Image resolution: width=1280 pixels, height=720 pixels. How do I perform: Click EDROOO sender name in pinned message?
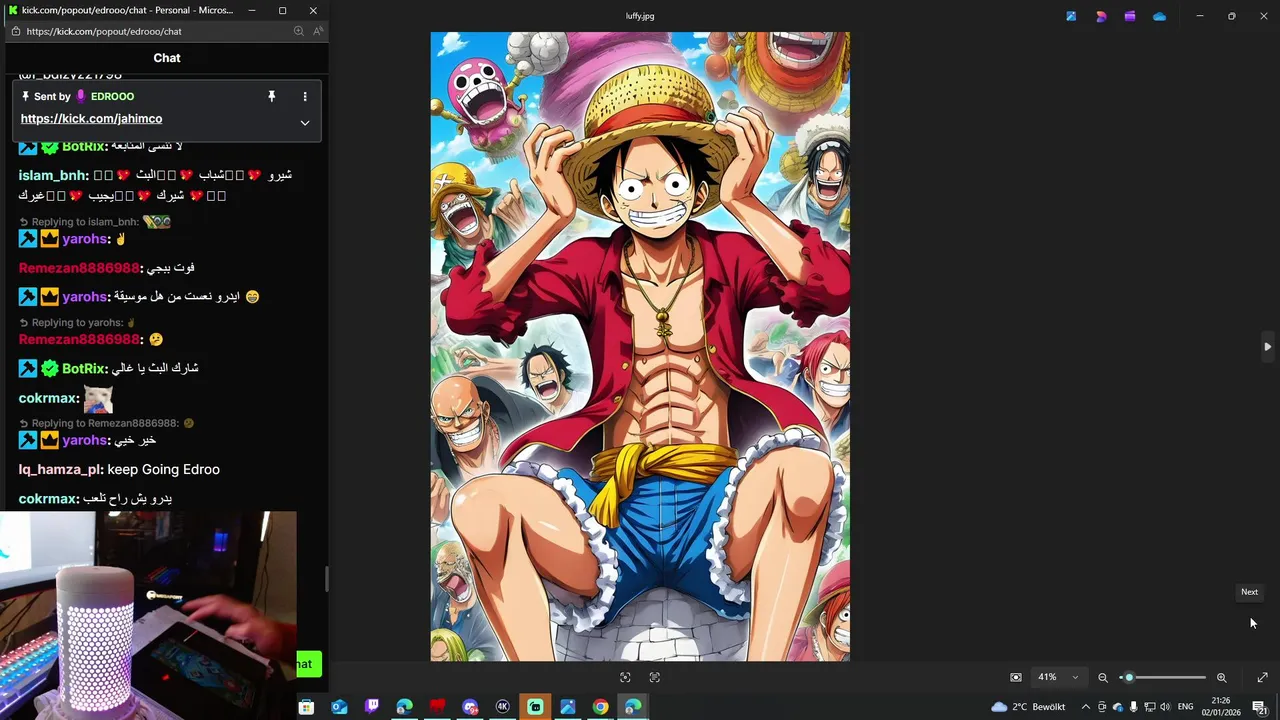[112, 96]
